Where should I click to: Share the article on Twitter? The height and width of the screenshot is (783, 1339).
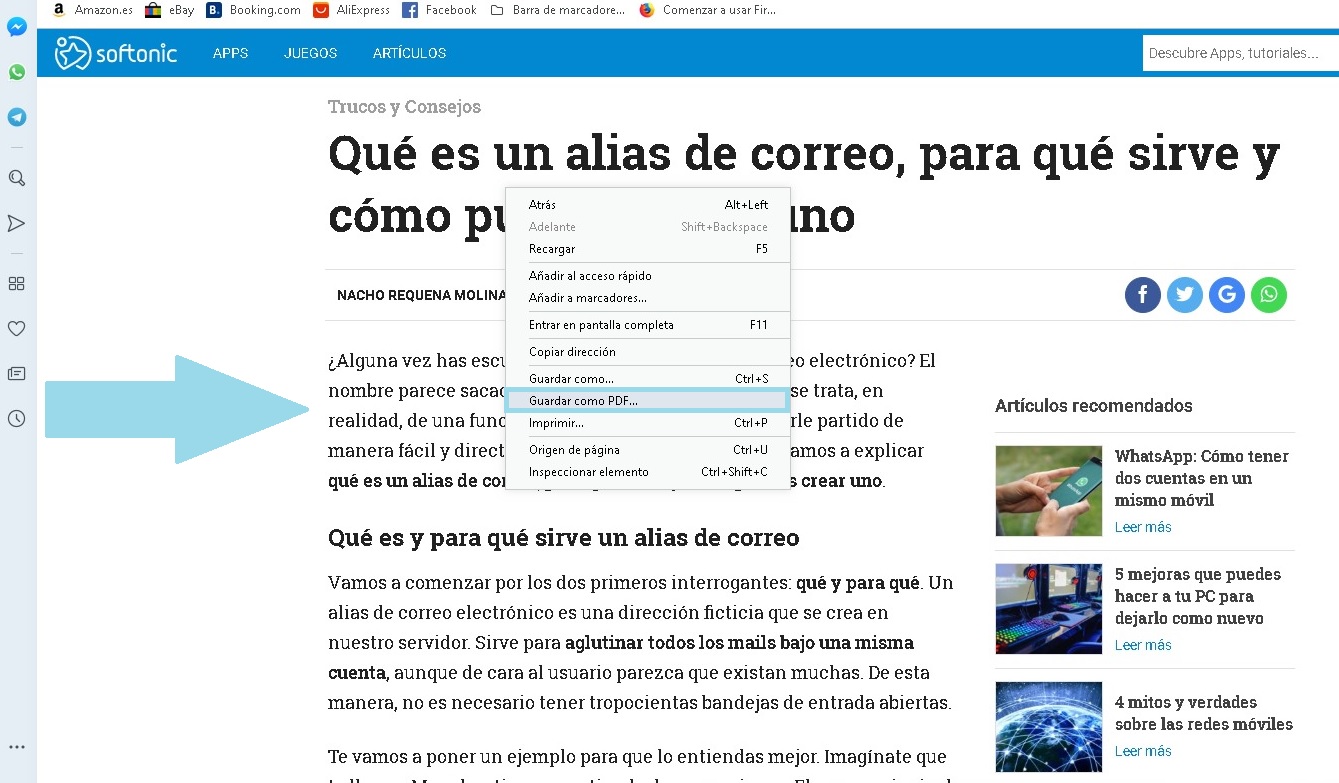point(1184,295)
